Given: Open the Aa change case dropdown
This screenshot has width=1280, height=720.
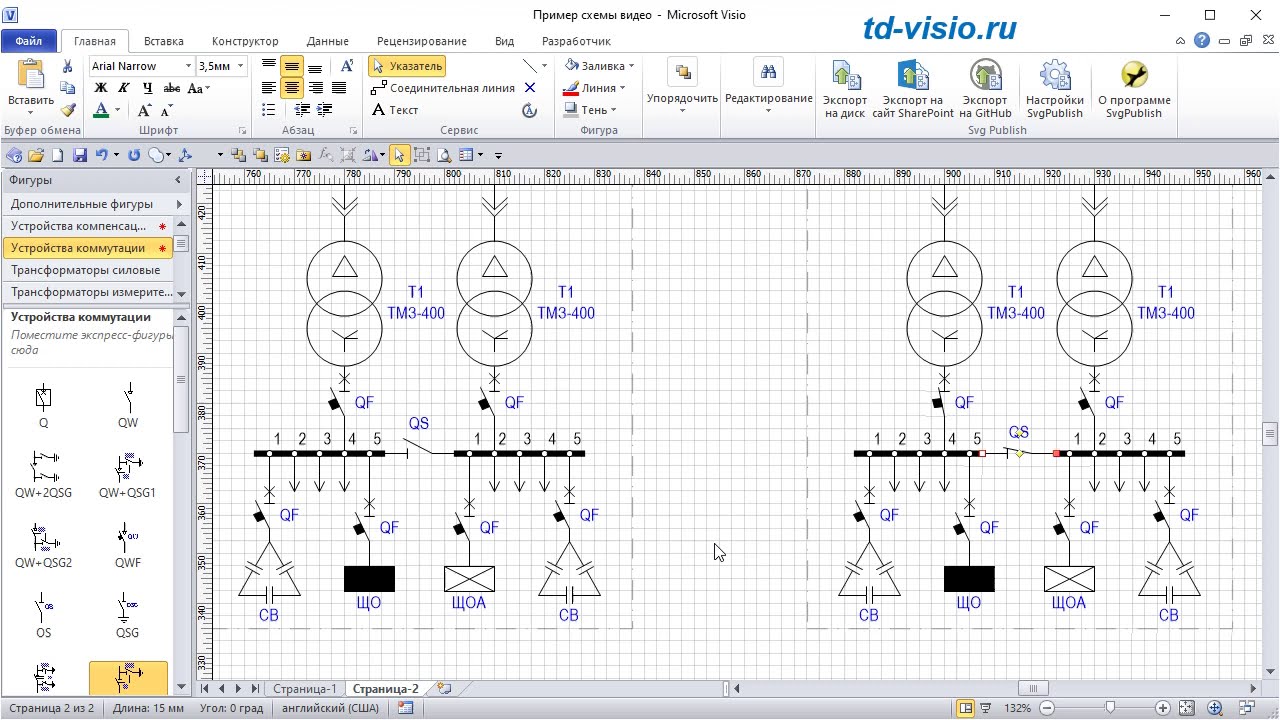Looking at the screenshot, I should tap(199, 88).
